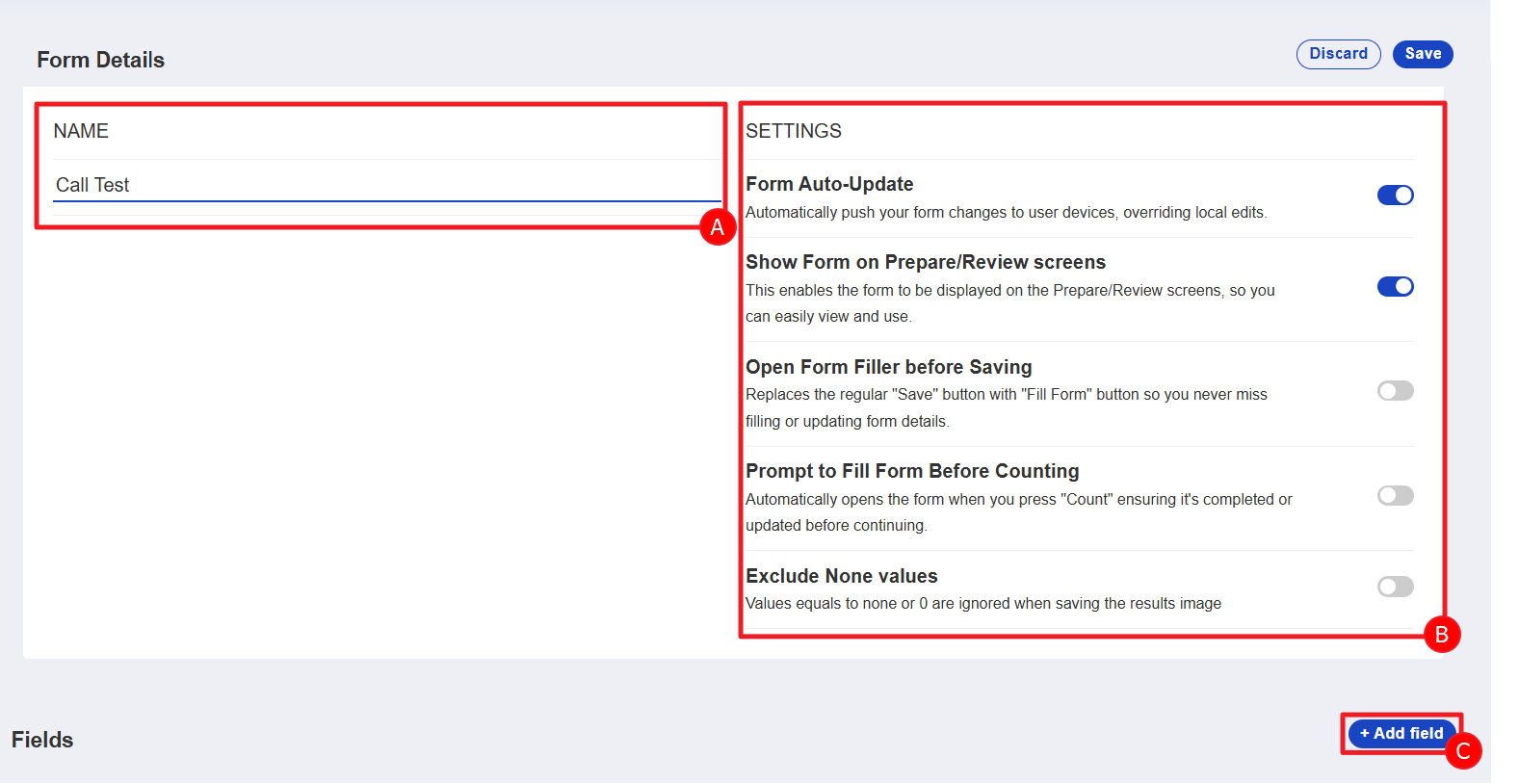Enable Prompt to Fill Form Before Counting switch

tap(1395, 496)
